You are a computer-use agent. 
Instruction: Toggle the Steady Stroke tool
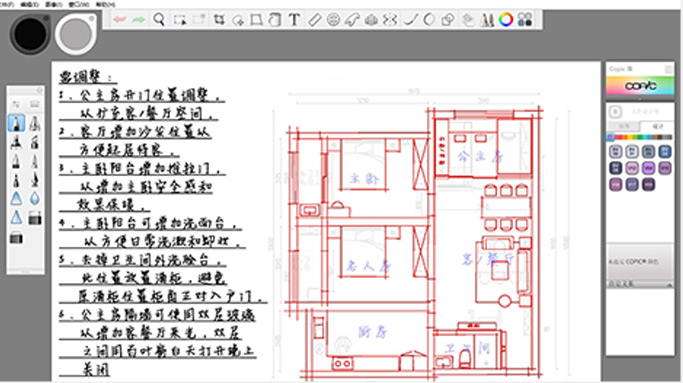[x=410, y=20]
